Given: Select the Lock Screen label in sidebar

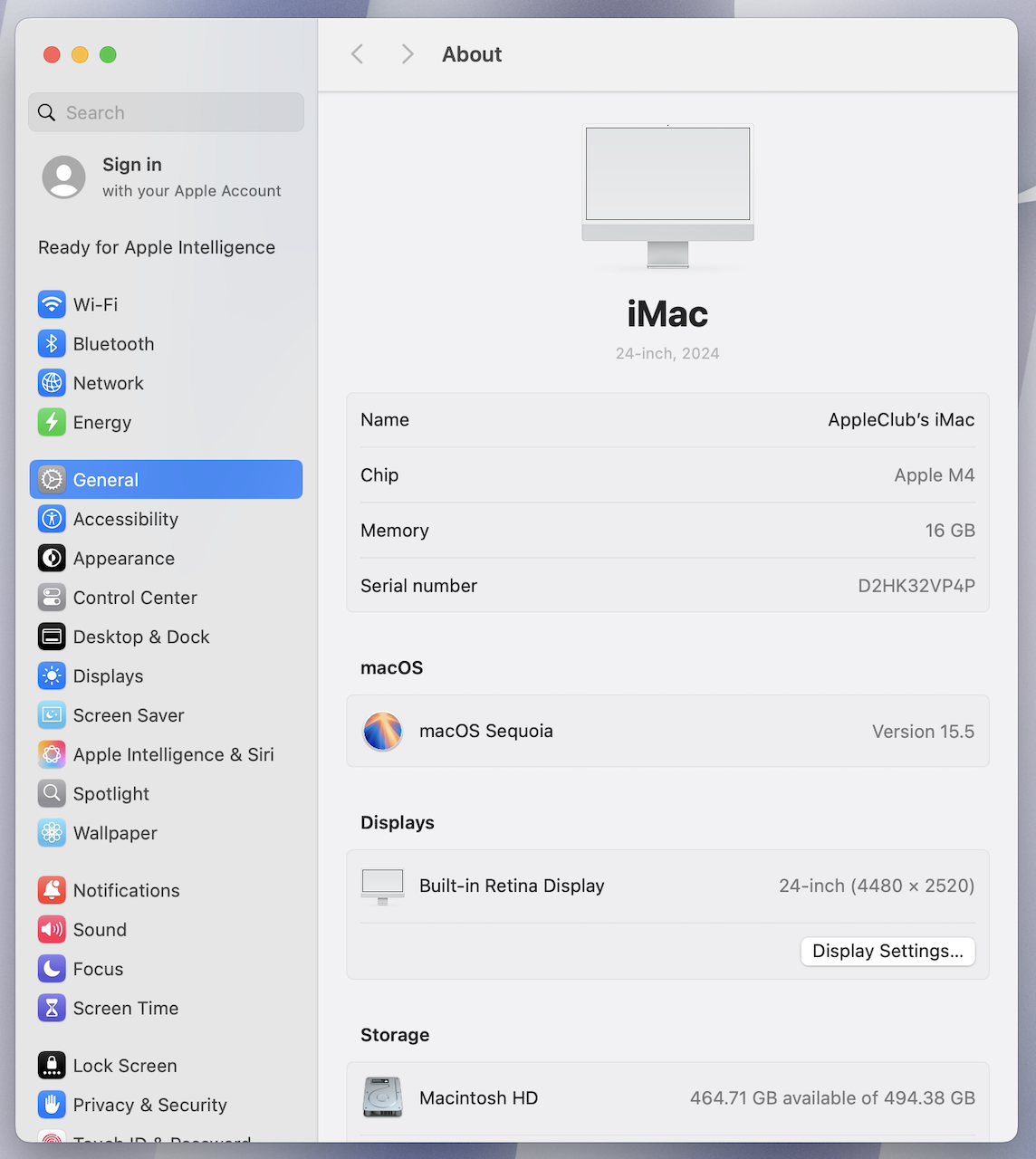Looking at the screenshot, I should [x=125, y=1066].
